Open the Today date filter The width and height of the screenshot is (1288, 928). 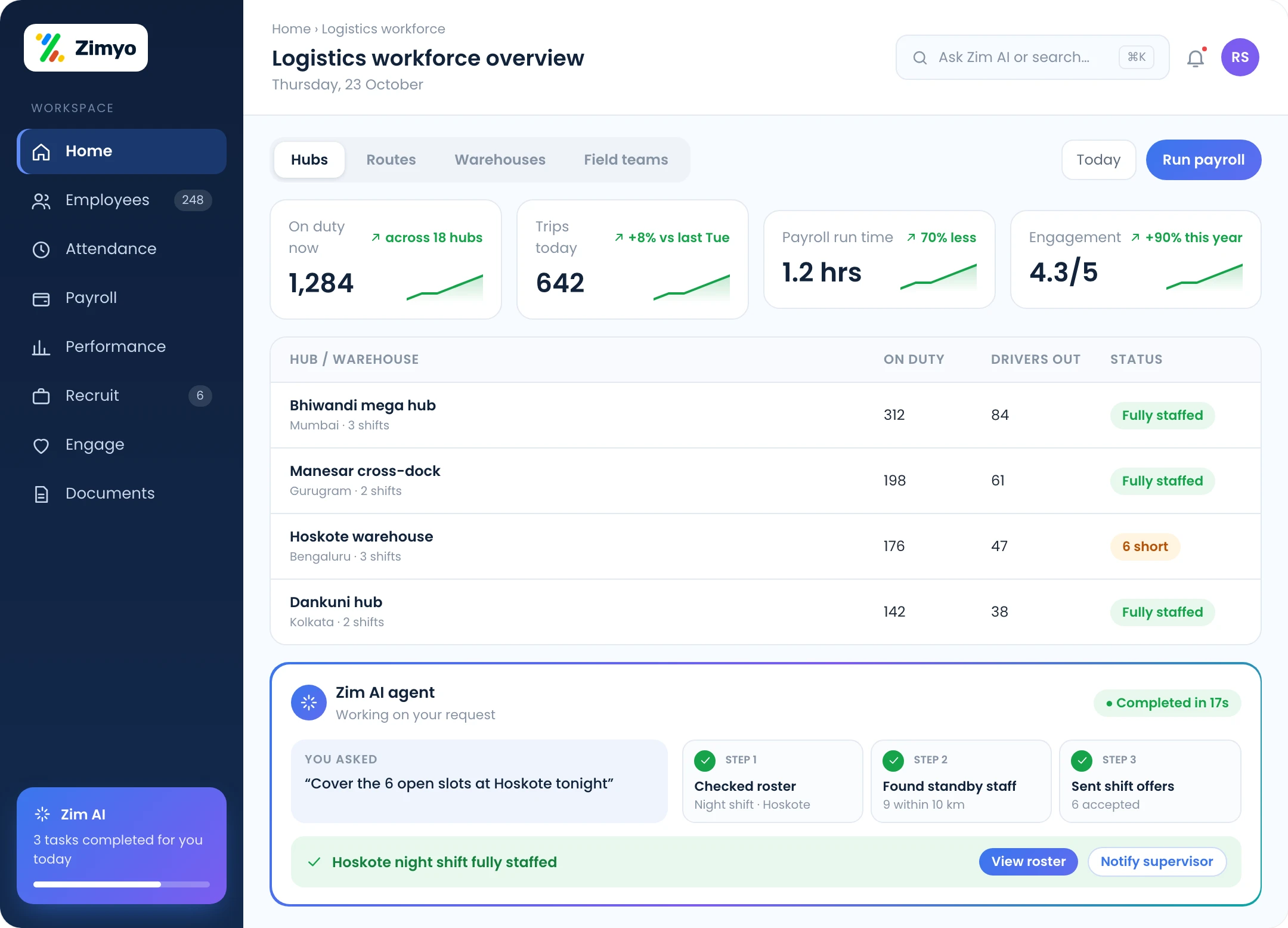click(x=1098, y=160)
